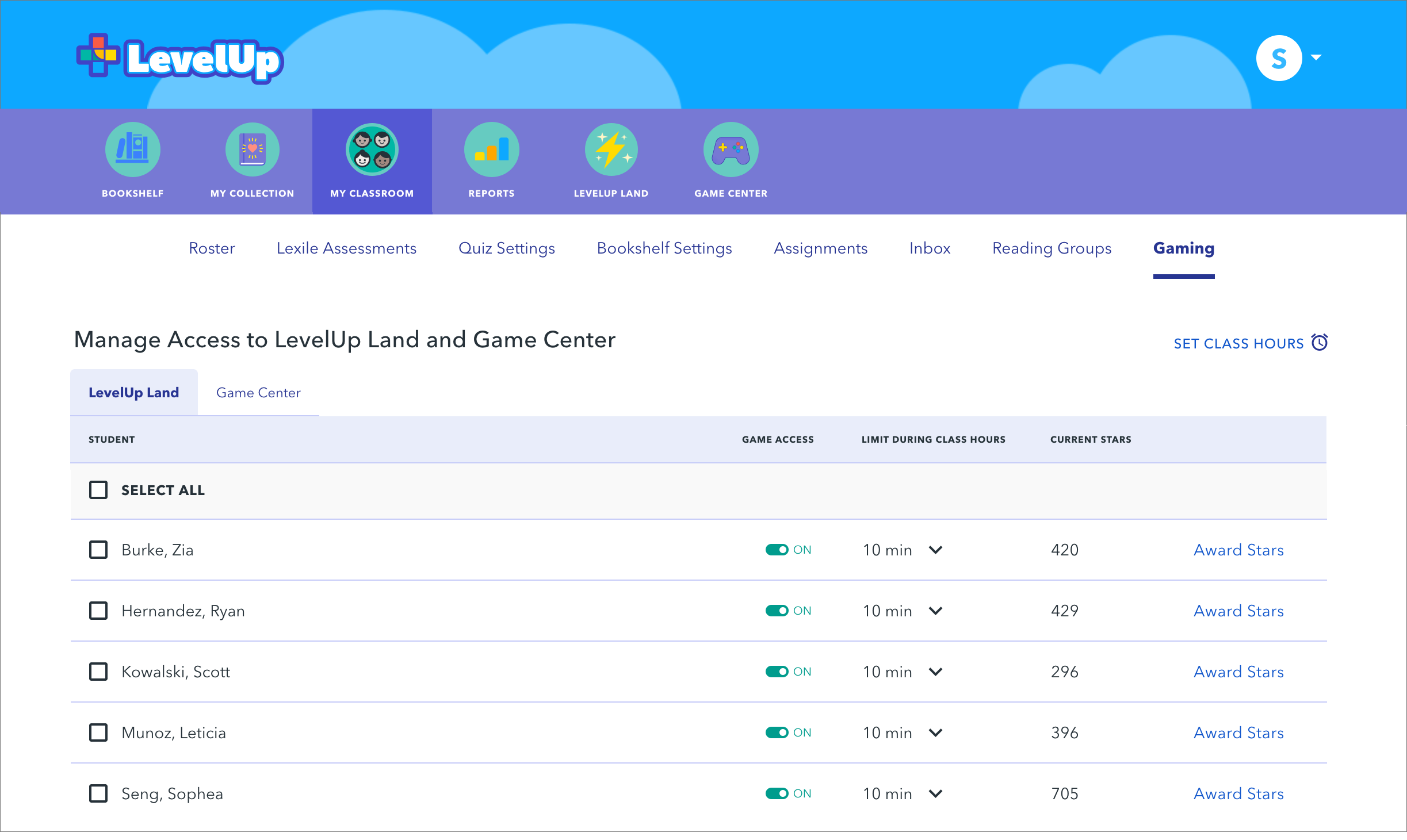Open My Collection book icon

252,149
